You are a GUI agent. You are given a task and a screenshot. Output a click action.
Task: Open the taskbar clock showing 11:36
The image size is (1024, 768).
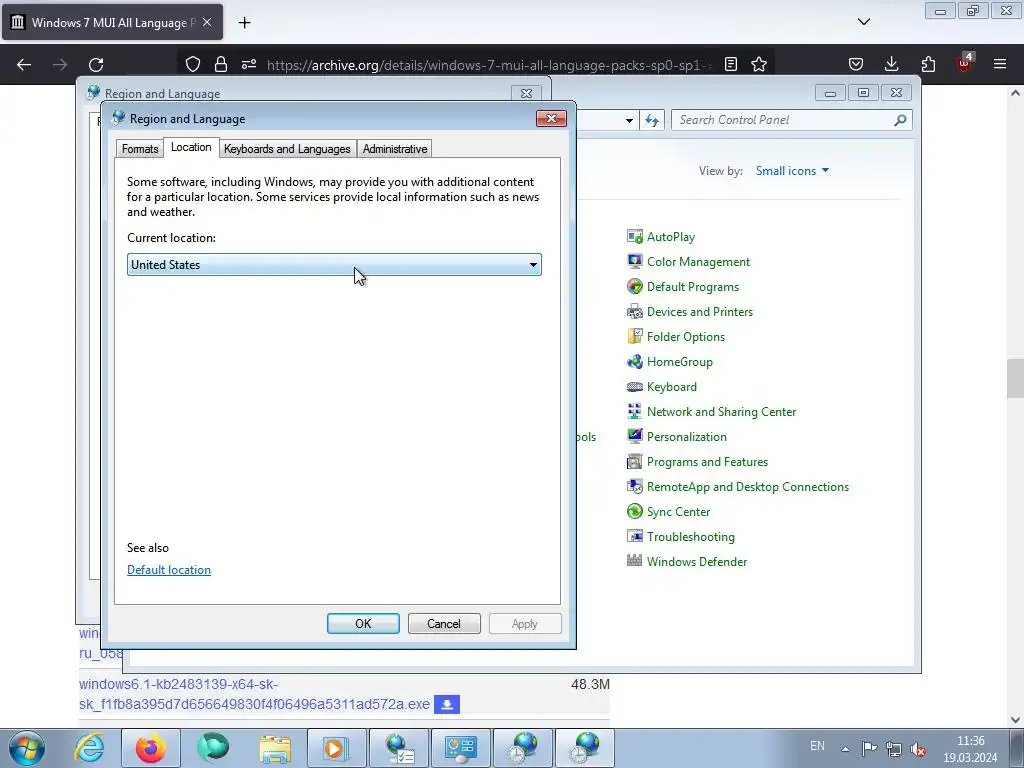(x=970, y=749)
